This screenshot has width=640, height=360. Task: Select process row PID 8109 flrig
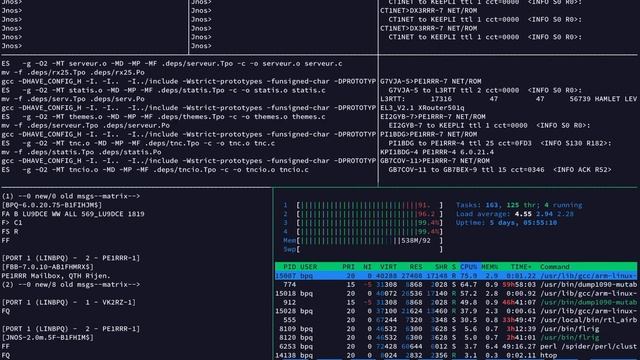click(x=456, y=329)
